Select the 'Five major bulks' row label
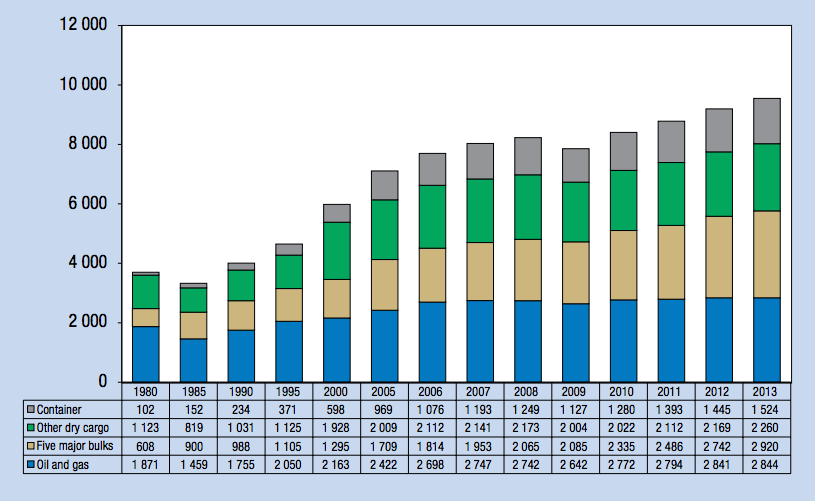The image size is (815, 501). [75, 446]
